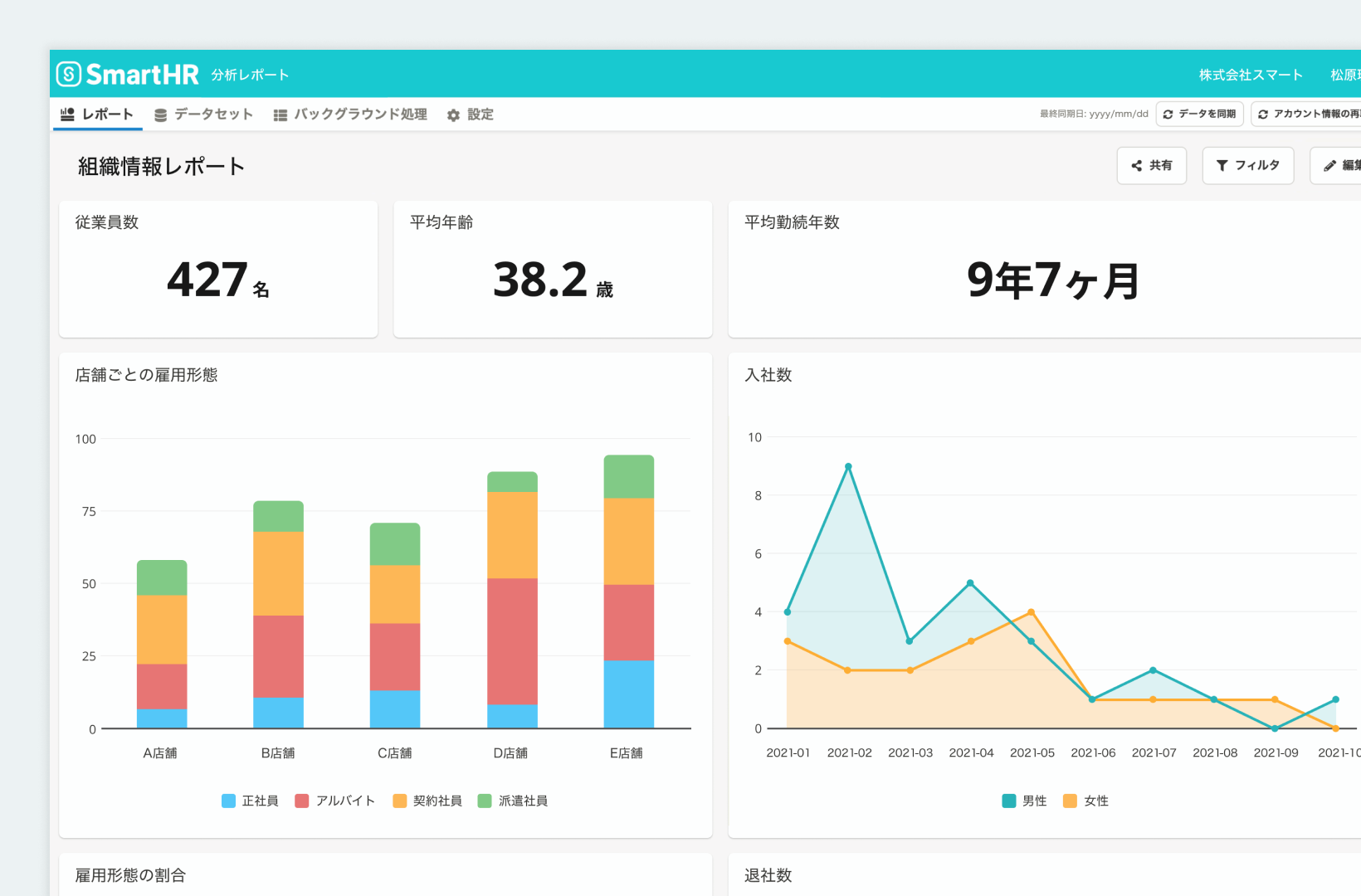Click the 2021-01 axis label
This screenshot has width=1361, height=896.
(788, 753)
